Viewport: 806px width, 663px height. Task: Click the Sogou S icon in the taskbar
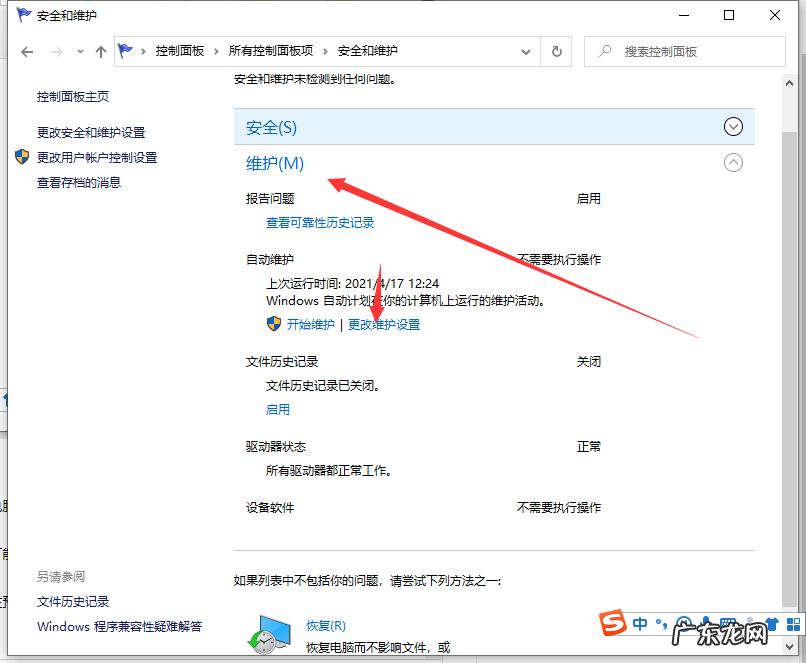[x=612, y=623]
